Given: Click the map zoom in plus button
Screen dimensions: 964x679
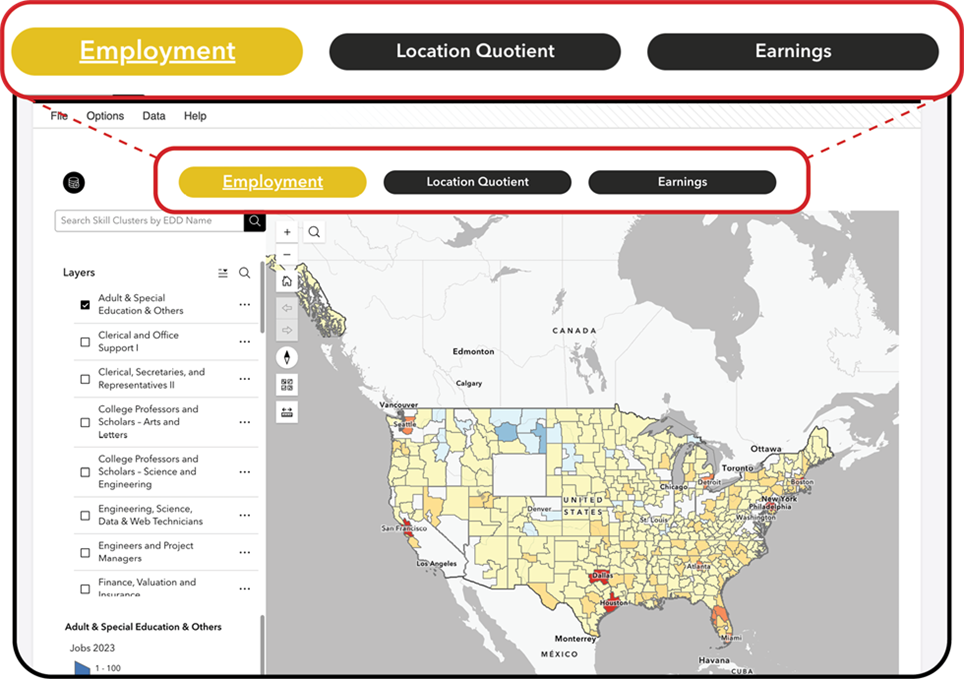Looking at the screenshot, I should pos(287,232).
